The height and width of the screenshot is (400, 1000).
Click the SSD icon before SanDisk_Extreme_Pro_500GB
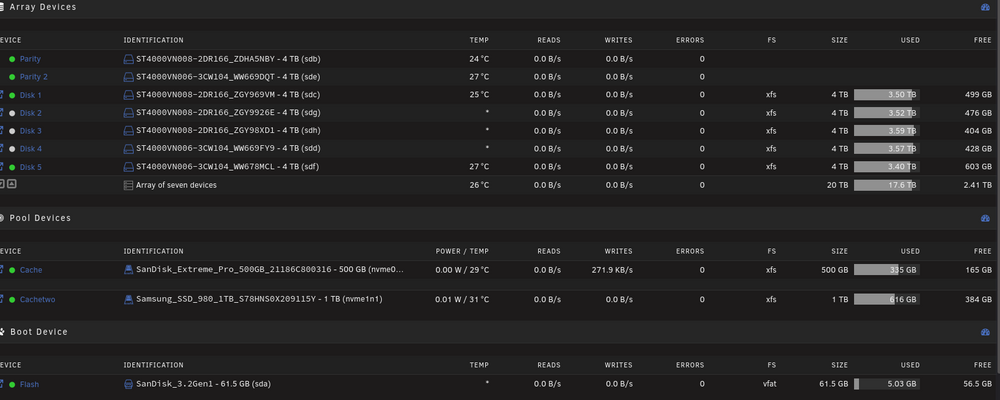[x=128, y=270]
